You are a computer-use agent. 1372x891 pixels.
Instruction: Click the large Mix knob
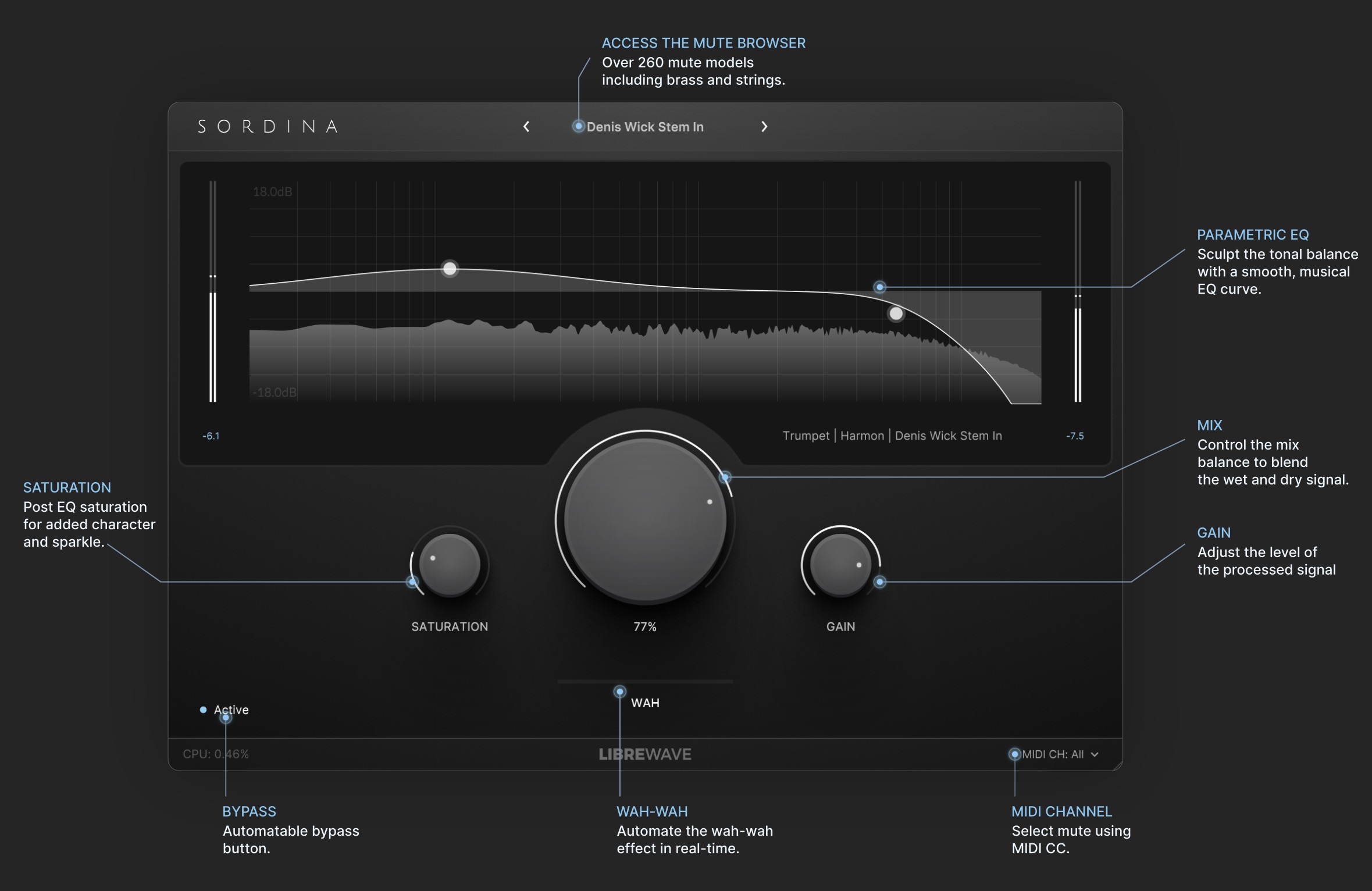[645, 519]
